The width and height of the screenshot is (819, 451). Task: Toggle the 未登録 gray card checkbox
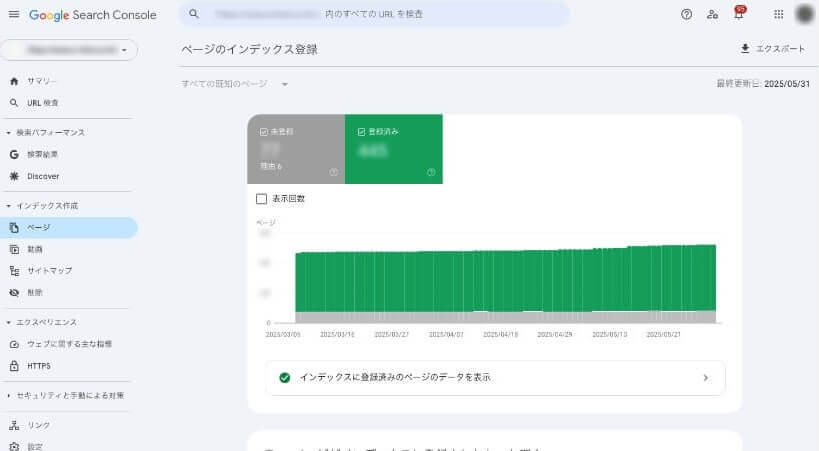264,132
